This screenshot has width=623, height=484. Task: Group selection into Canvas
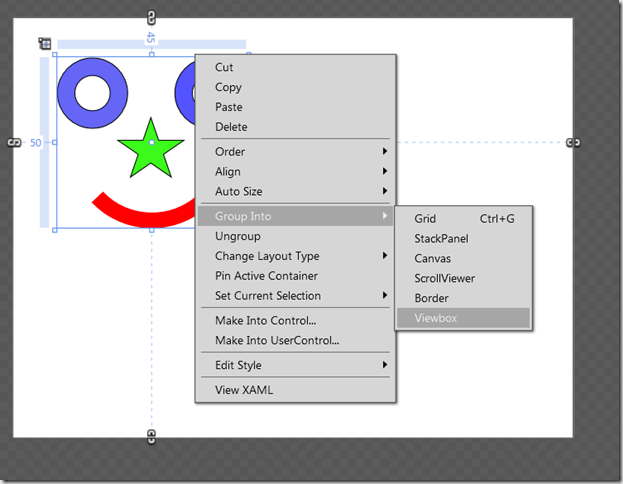coord(463,258)
